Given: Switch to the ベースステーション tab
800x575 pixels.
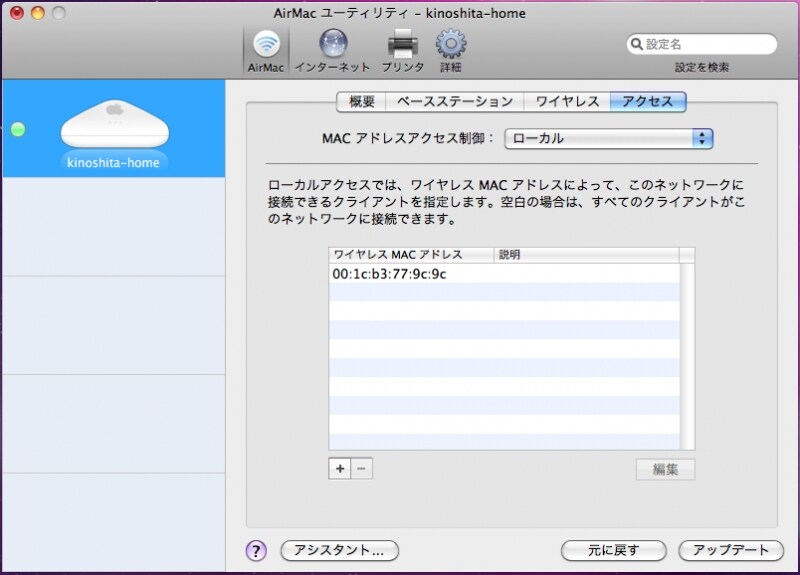Looking at the screenshot, I should (454, 101).
